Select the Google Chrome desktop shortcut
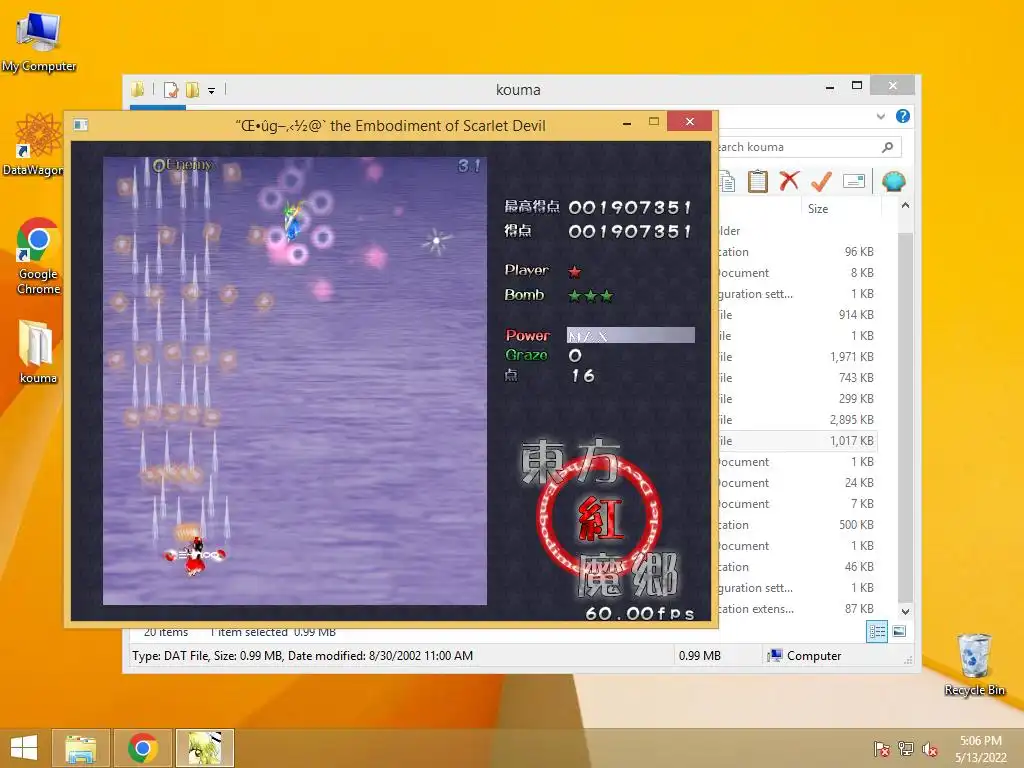Screen dimensions: 1024x768 (39, 256)
